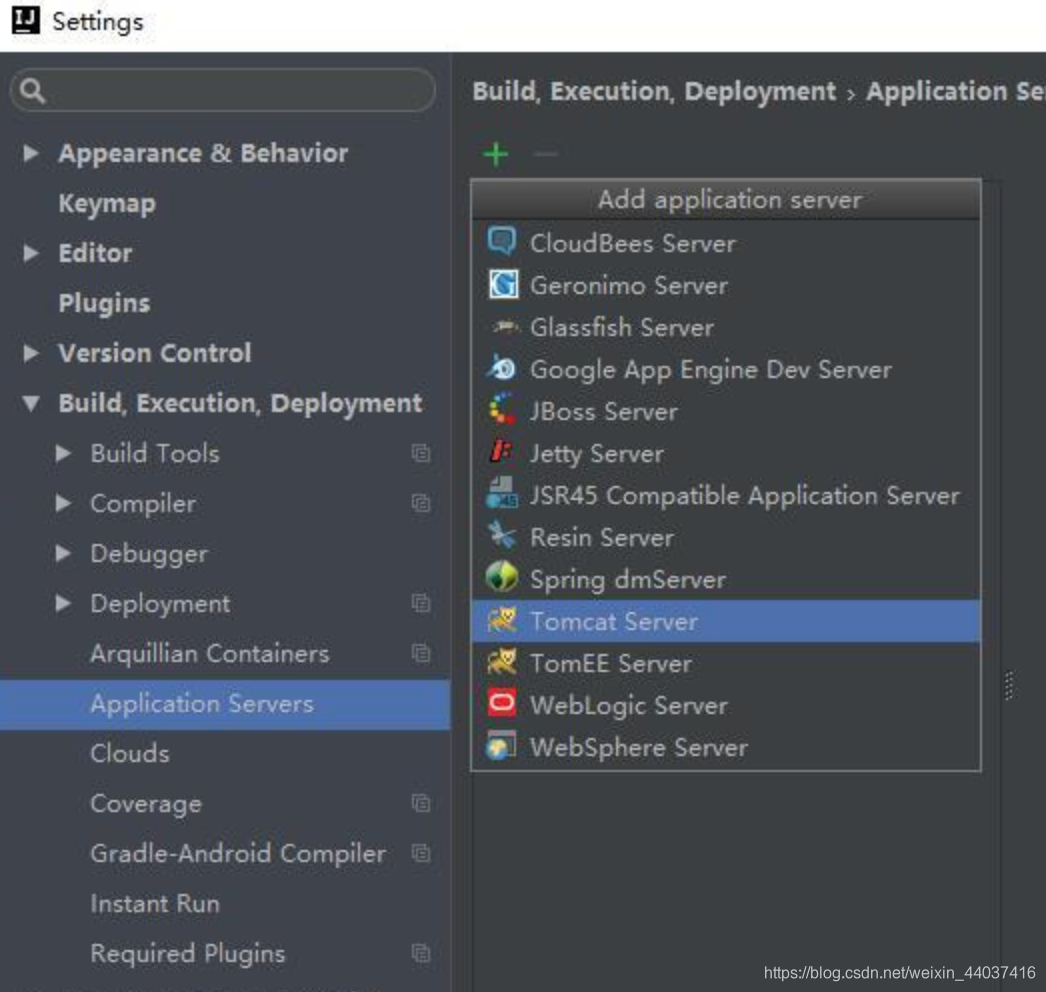Click the dotted splitter handle on right
1046x992 pixels.
(1009, 685)
